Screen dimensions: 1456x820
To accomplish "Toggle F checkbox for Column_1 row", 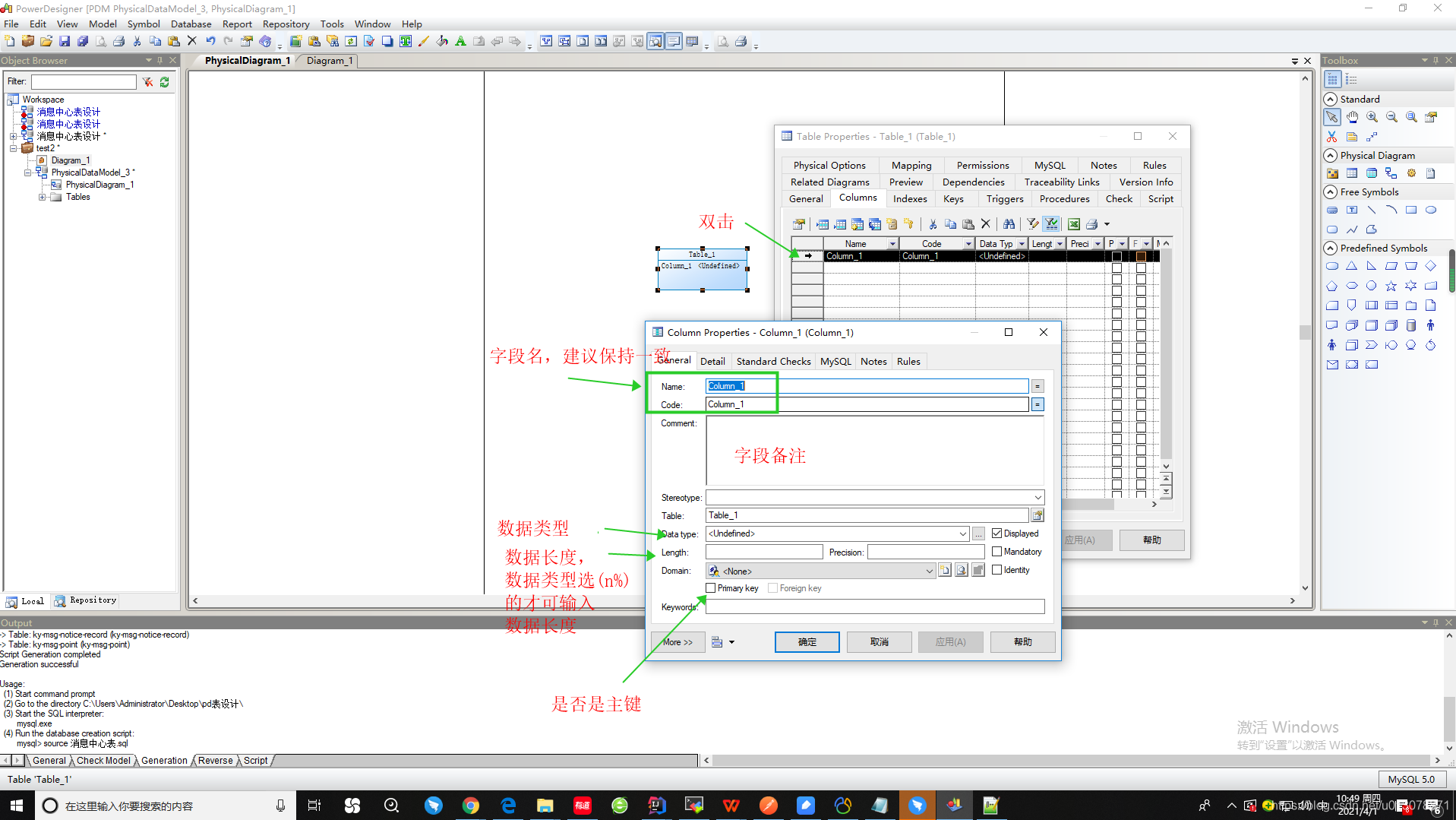I will [x=1141, y=257].
